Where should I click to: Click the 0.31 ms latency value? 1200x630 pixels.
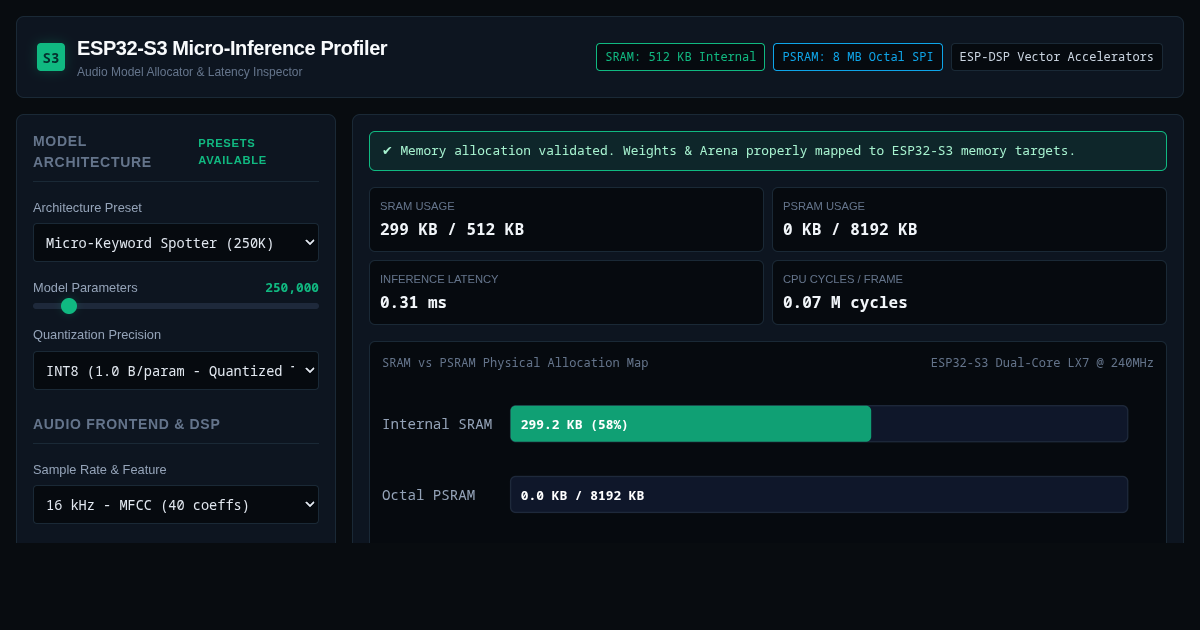(x=414, y=302)
